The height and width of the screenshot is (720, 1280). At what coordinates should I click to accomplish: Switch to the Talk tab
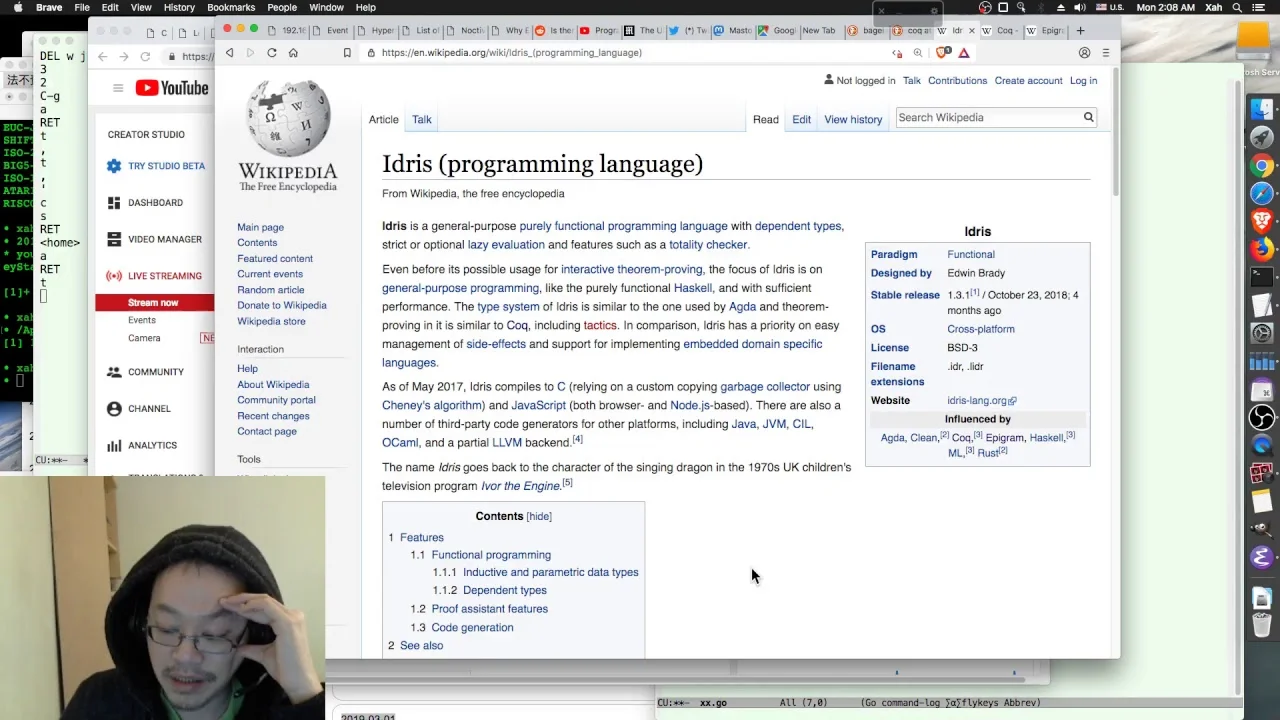pyautogui.click(x=422, y=119)
